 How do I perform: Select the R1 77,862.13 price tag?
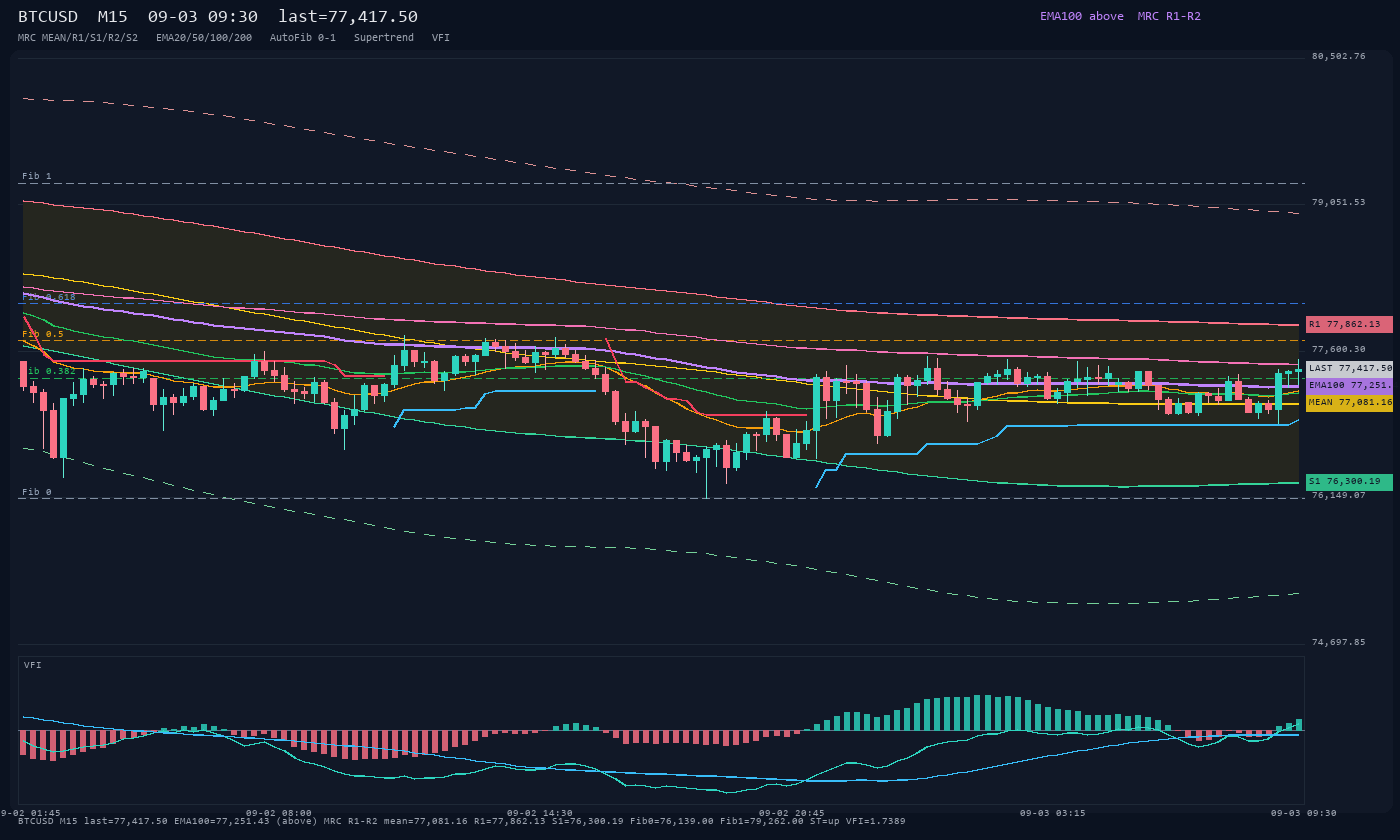tap(1349, 324)
